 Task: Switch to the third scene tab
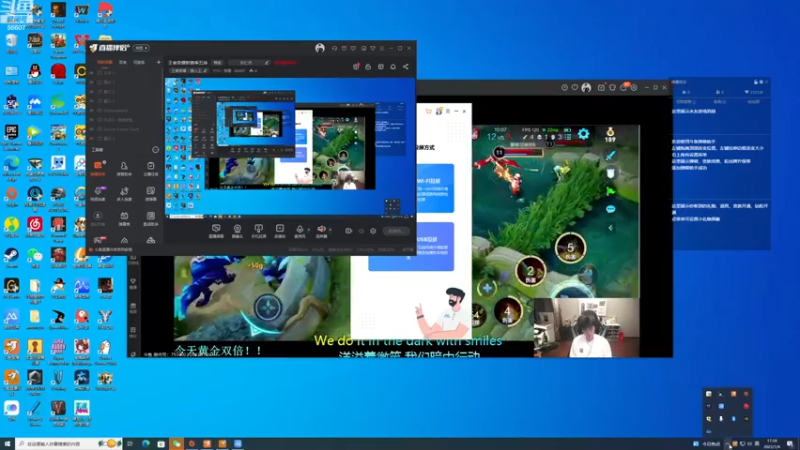(139, 62)
